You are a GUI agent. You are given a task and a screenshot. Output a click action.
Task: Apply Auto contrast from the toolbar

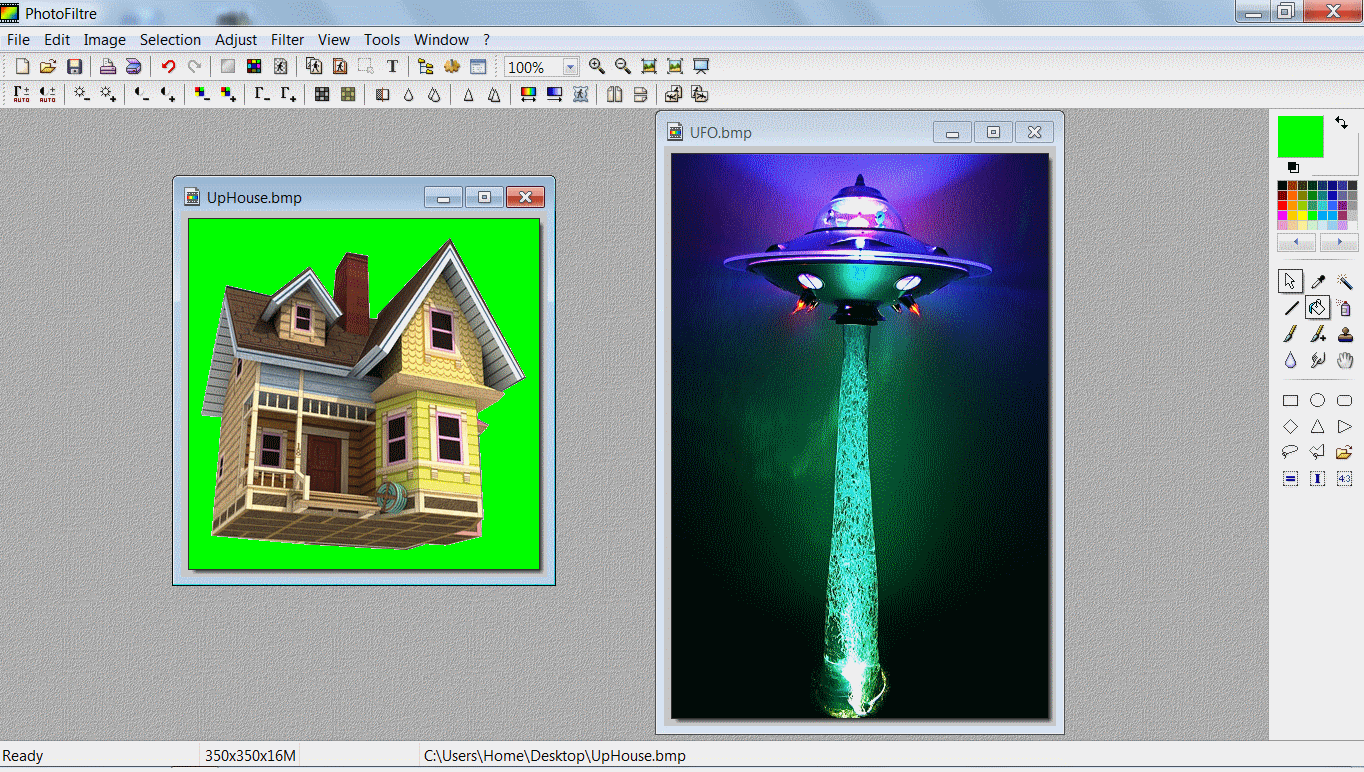click(x=48, y=94)
